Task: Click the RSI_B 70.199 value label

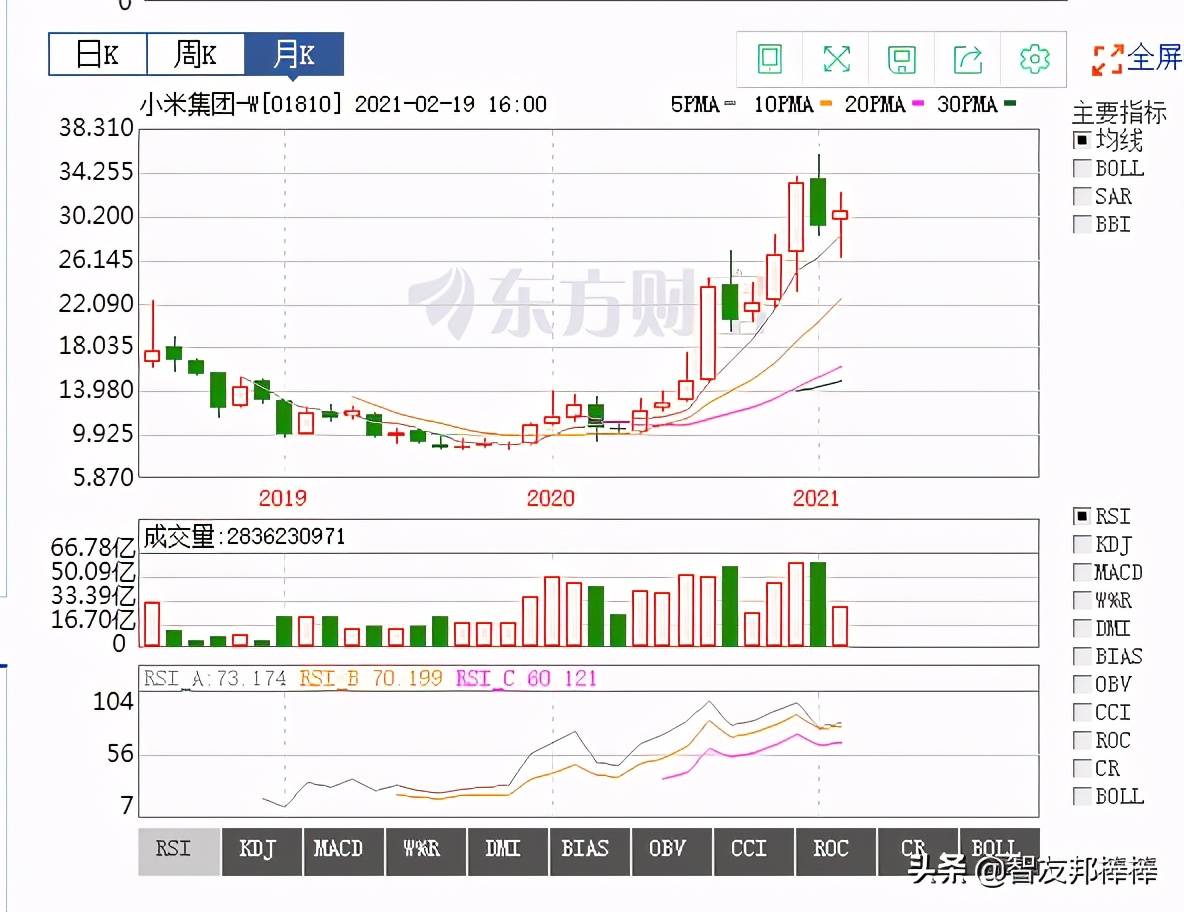Action: coord(371,678)
